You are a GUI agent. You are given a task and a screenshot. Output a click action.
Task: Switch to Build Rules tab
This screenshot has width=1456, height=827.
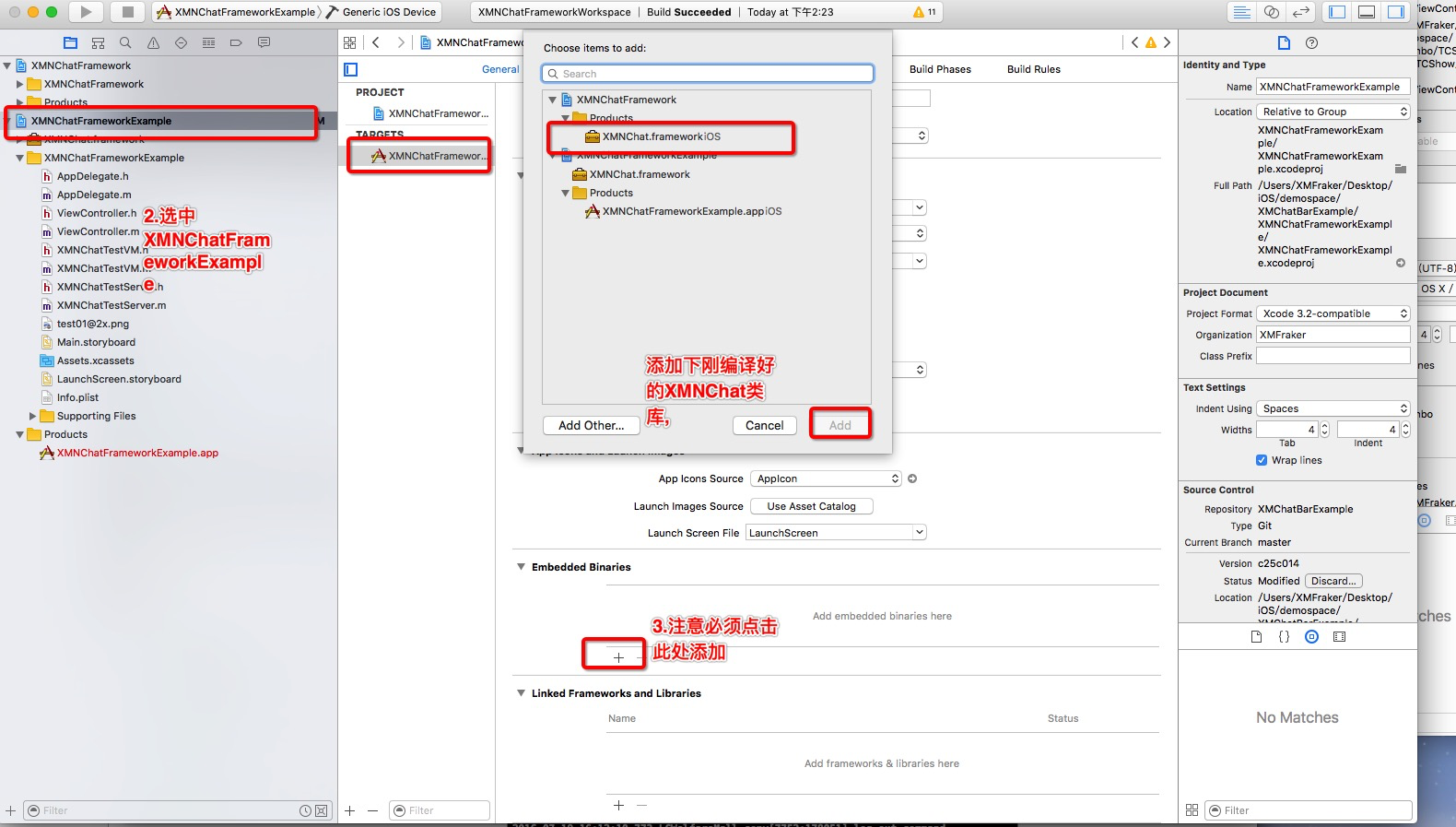pyautogui.click(x=1034, y=69)
